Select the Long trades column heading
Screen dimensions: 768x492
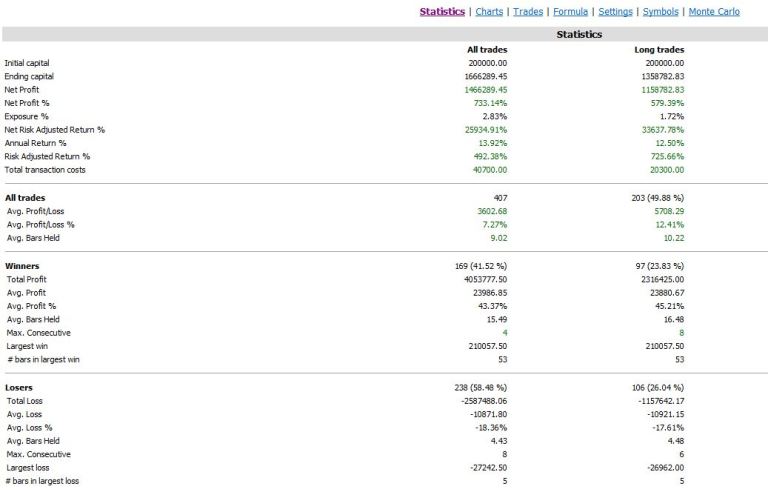[659, 50]
